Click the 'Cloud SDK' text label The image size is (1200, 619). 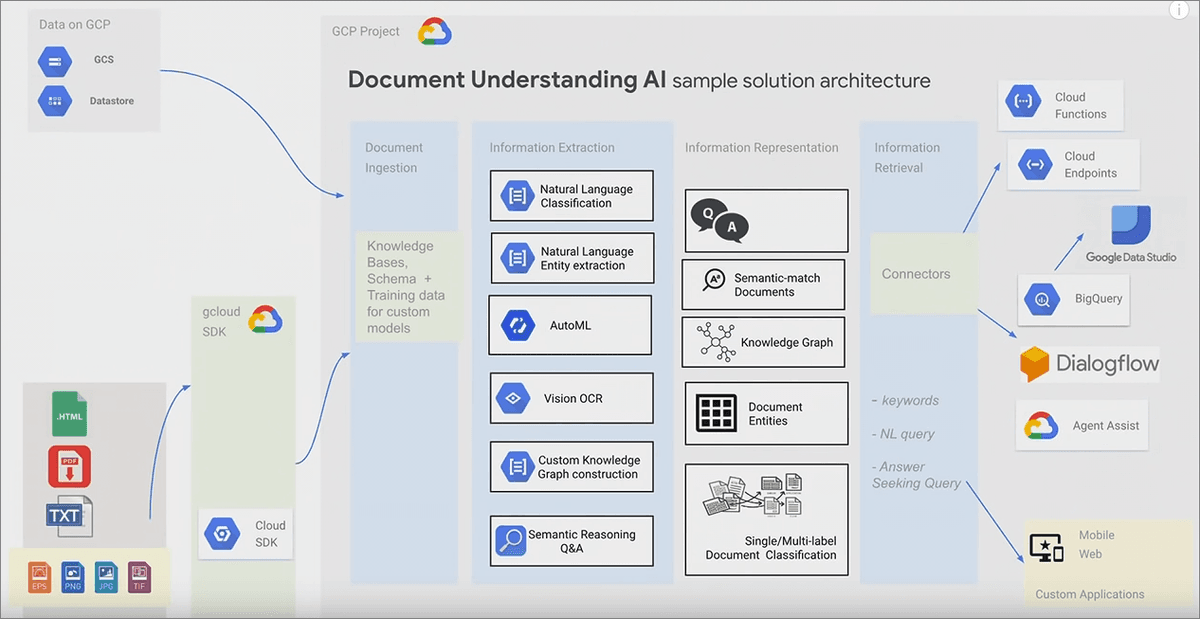click(x=270, y=534)
